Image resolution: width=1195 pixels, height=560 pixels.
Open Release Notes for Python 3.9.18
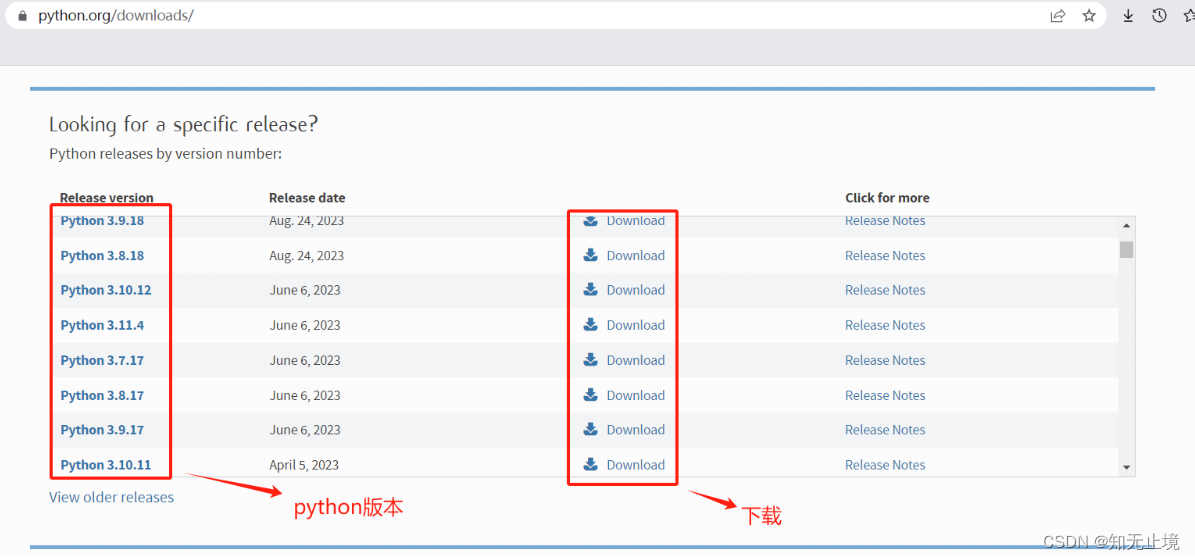coord(885,221)
